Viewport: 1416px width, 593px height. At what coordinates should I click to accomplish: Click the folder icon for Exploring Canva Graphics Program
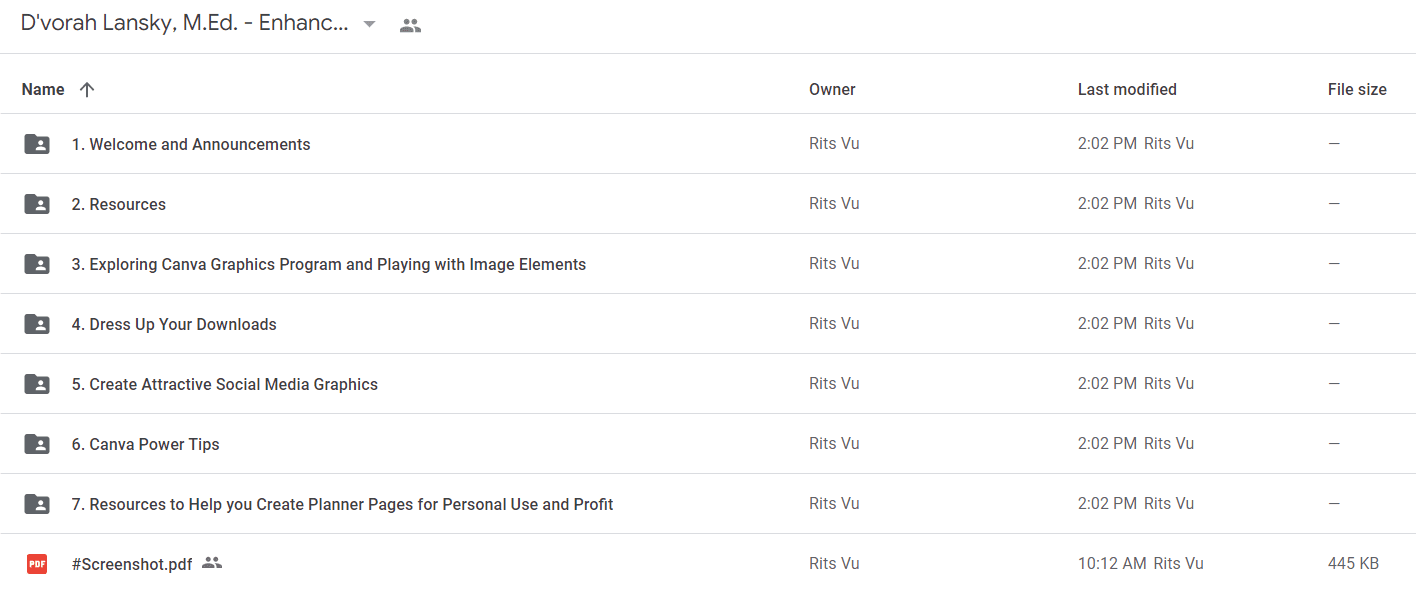coord(37,264)
